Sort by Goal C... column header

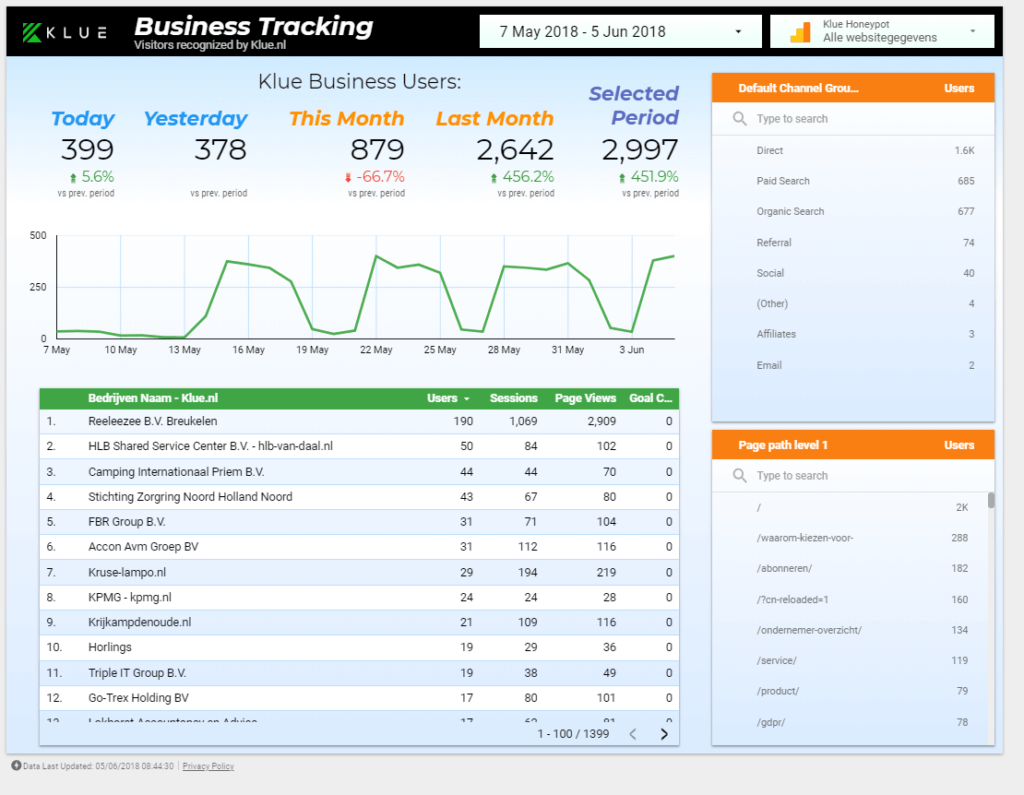click(x=650, y=398)
